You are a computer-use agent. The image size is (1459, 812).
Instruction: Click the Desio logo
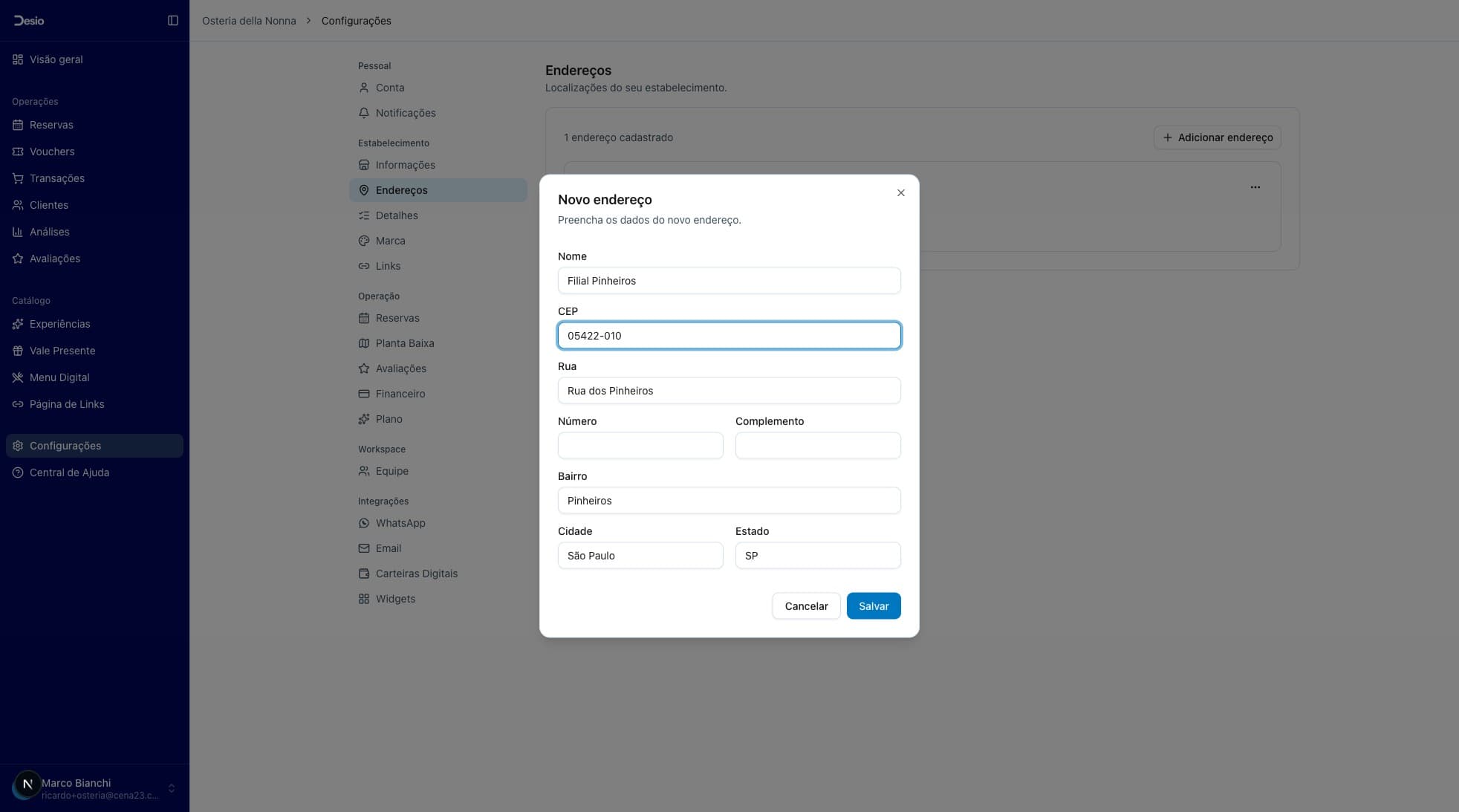29,21
